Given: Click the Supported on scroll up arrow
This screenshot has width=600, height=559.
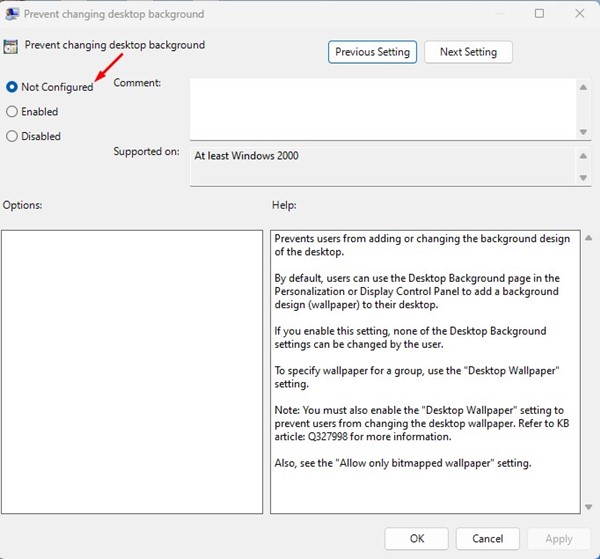Looking at the screenshot, I should click(x=583, y=156).
